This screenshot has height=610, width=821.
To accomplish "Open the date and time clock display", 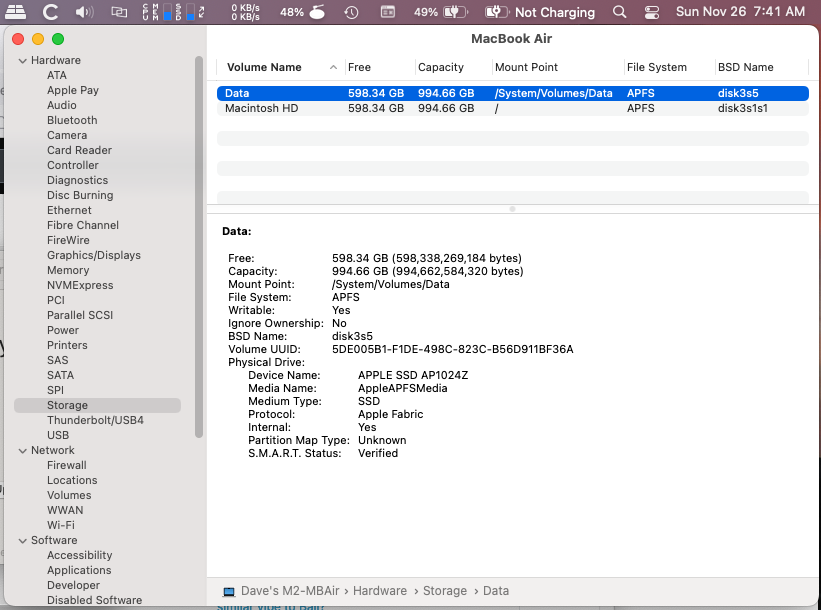I will tap(740, 12).
